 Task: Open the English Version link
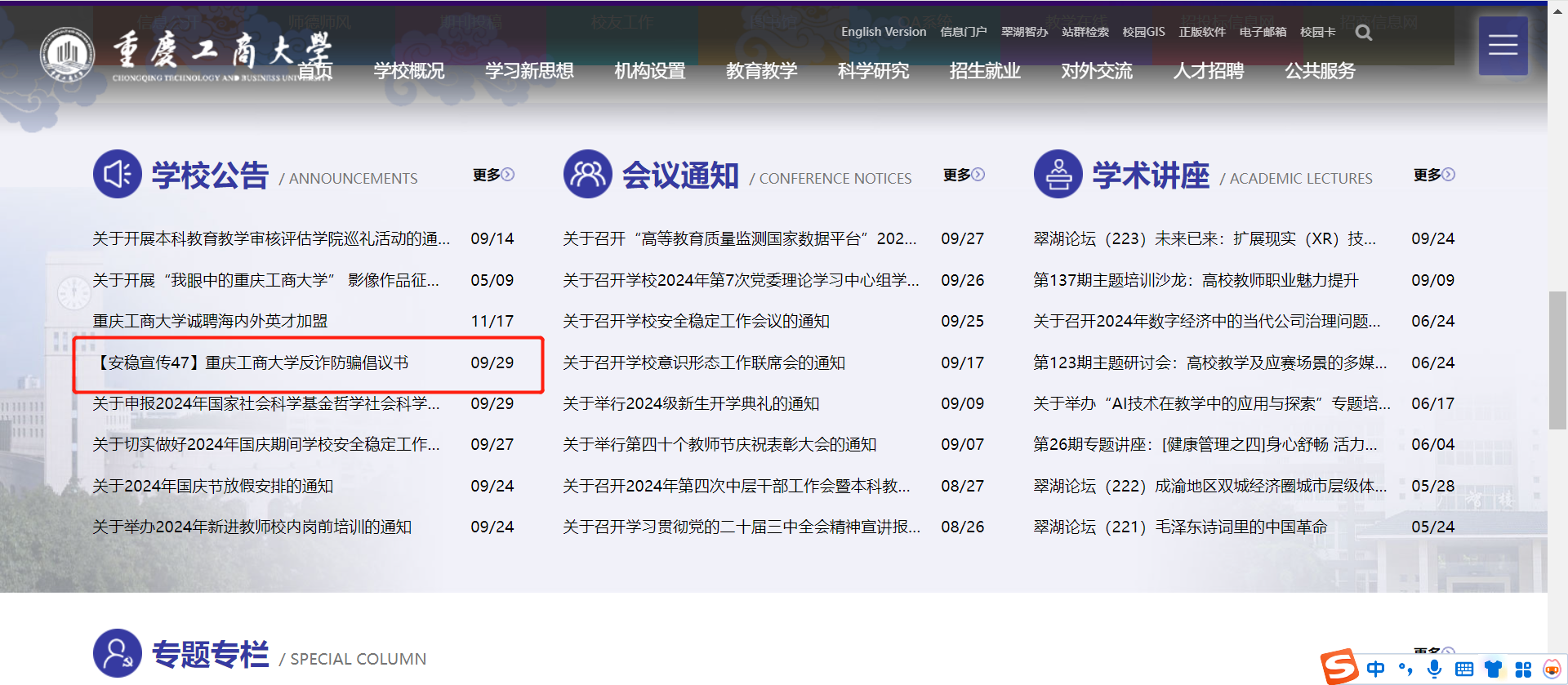pos(884,32)
